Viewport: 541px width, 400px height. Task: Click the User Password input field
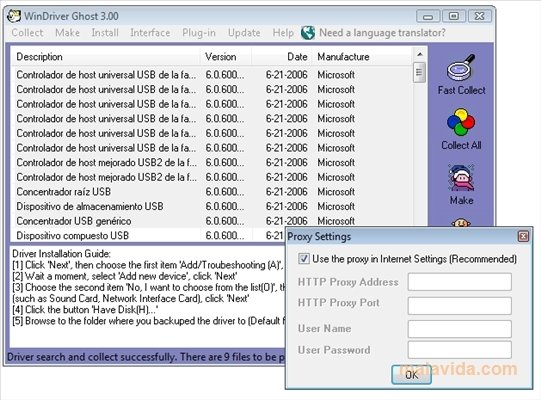click(460, 350)
